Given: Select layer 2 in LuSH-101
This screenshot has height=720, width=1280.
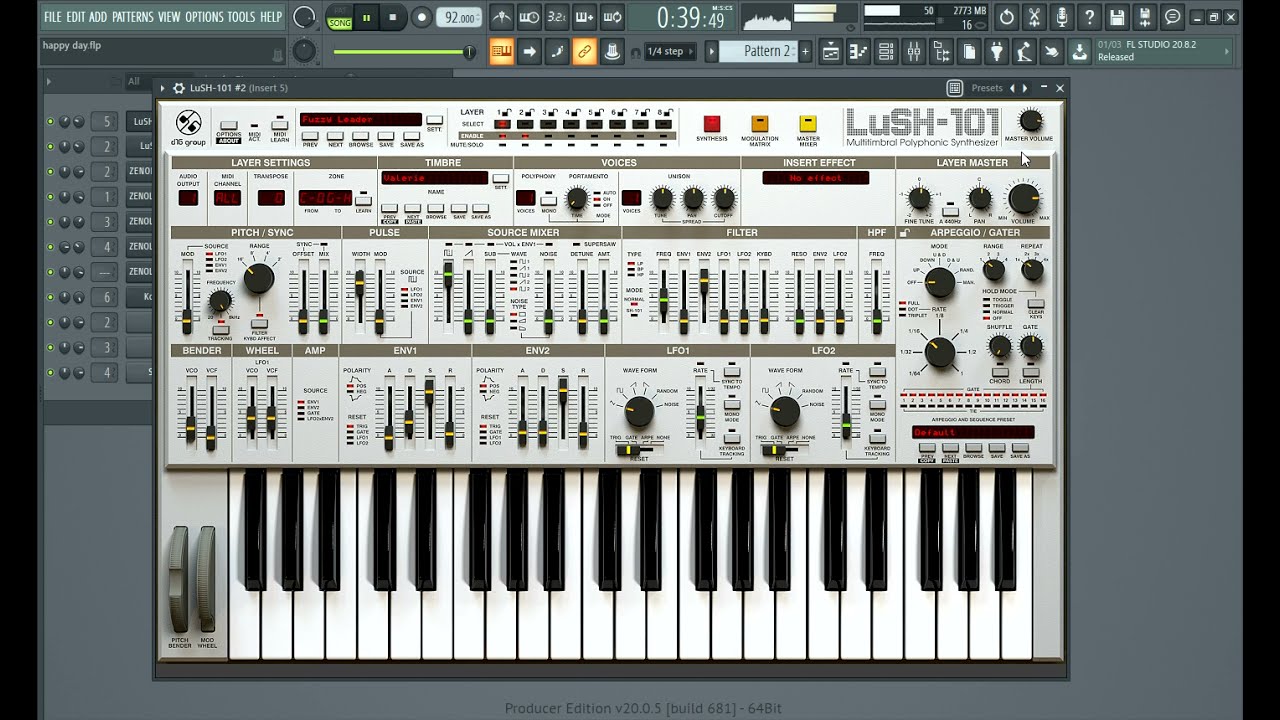Looking at the screenshot, I should (525, 124).
